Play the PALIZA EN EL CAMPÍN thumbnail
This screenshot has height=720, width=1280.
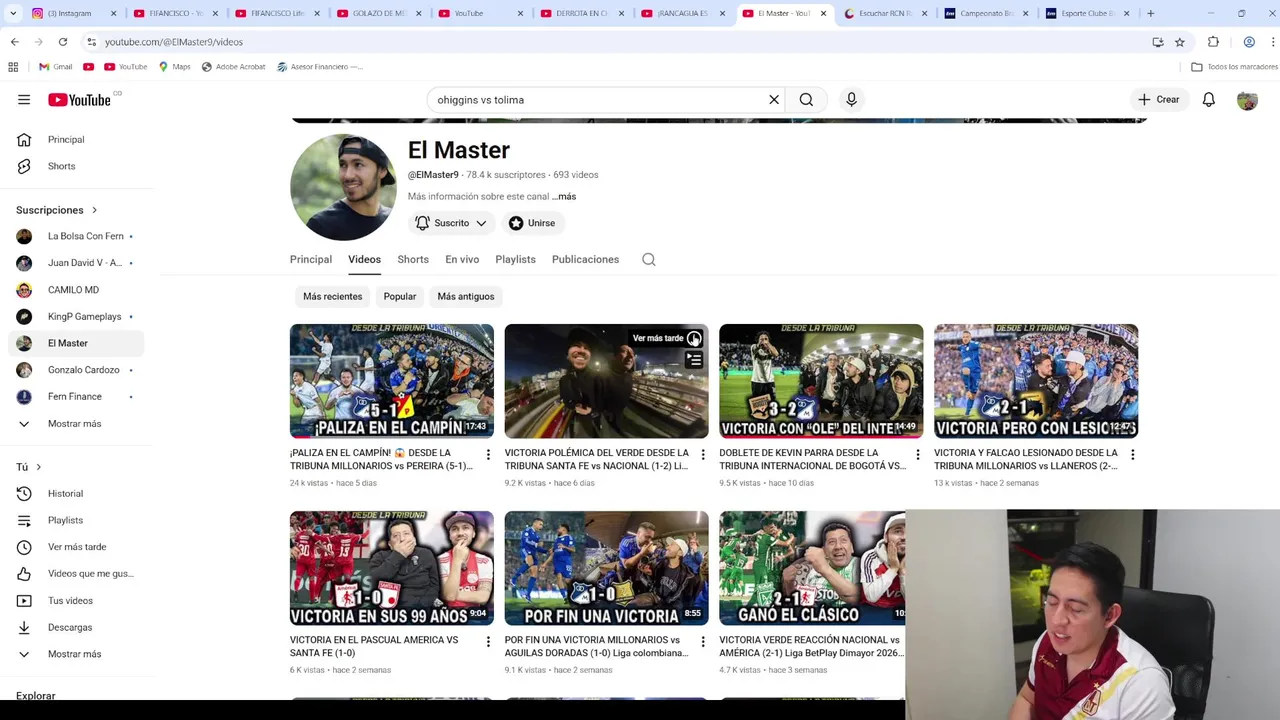tap(392, 381)
